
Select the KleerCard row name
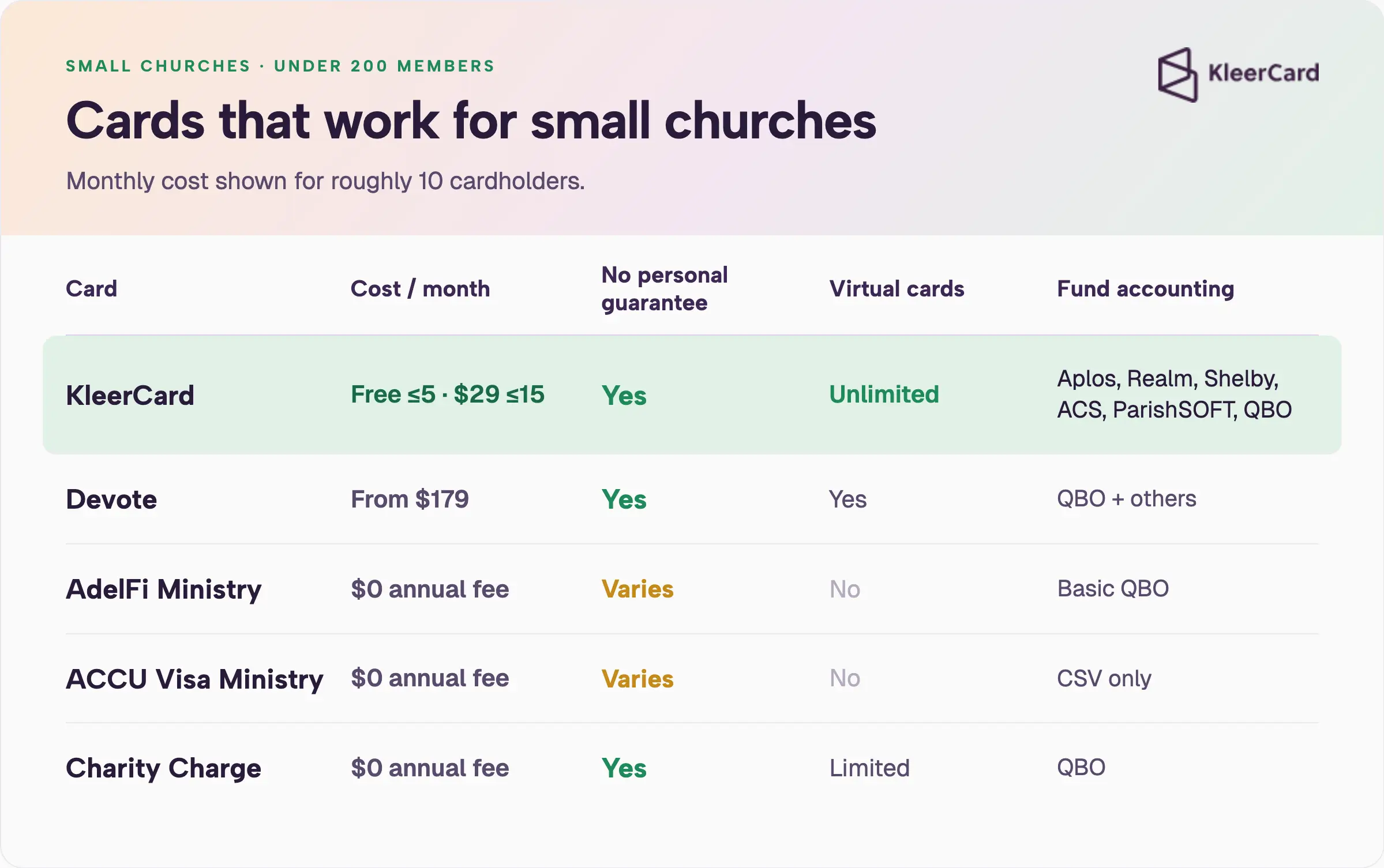coord(130,396)
